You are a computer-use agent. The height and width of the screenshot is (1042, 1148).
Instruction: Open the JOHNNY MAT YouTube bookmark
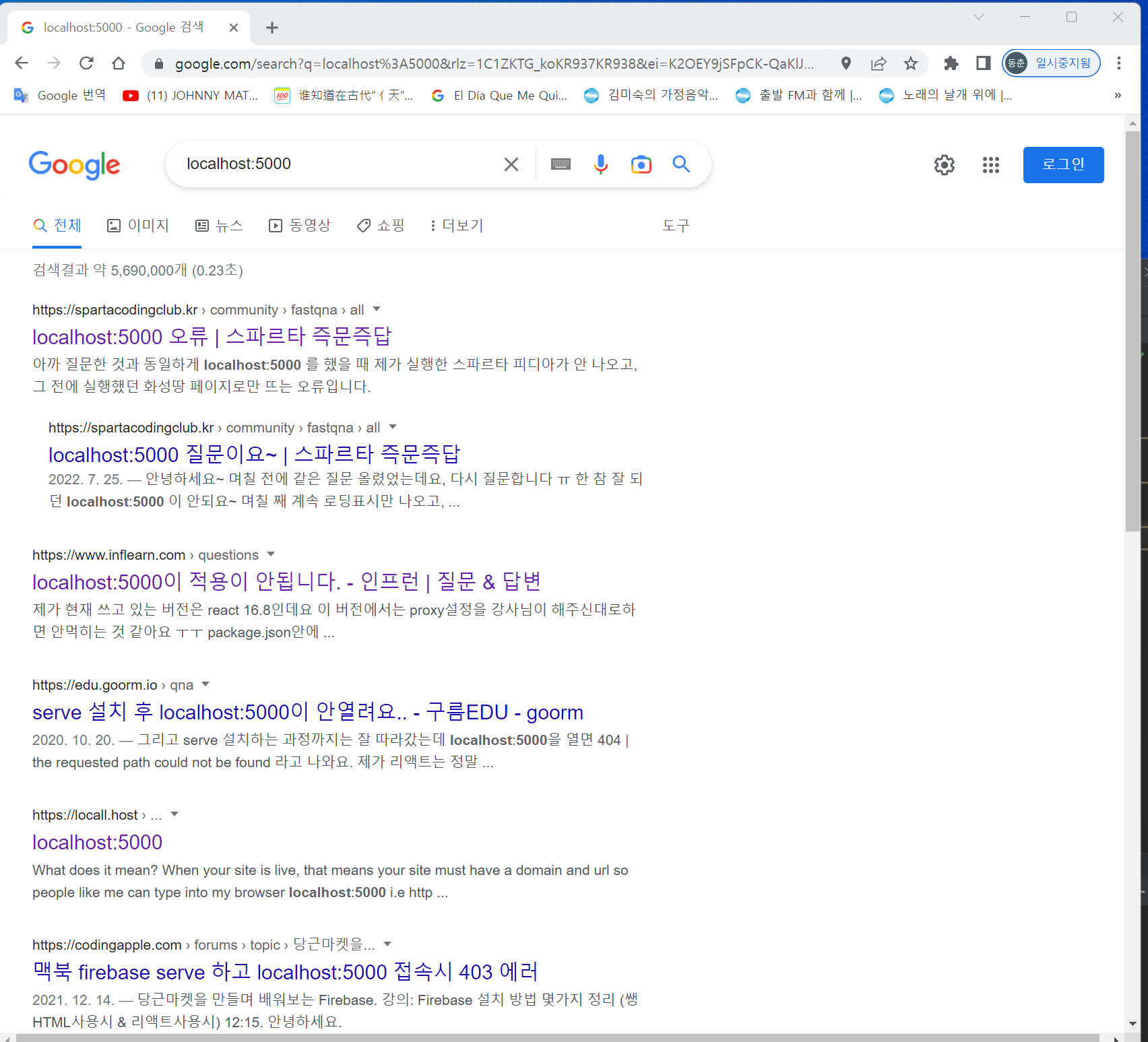pyautogui.click(x=191, y=96)
